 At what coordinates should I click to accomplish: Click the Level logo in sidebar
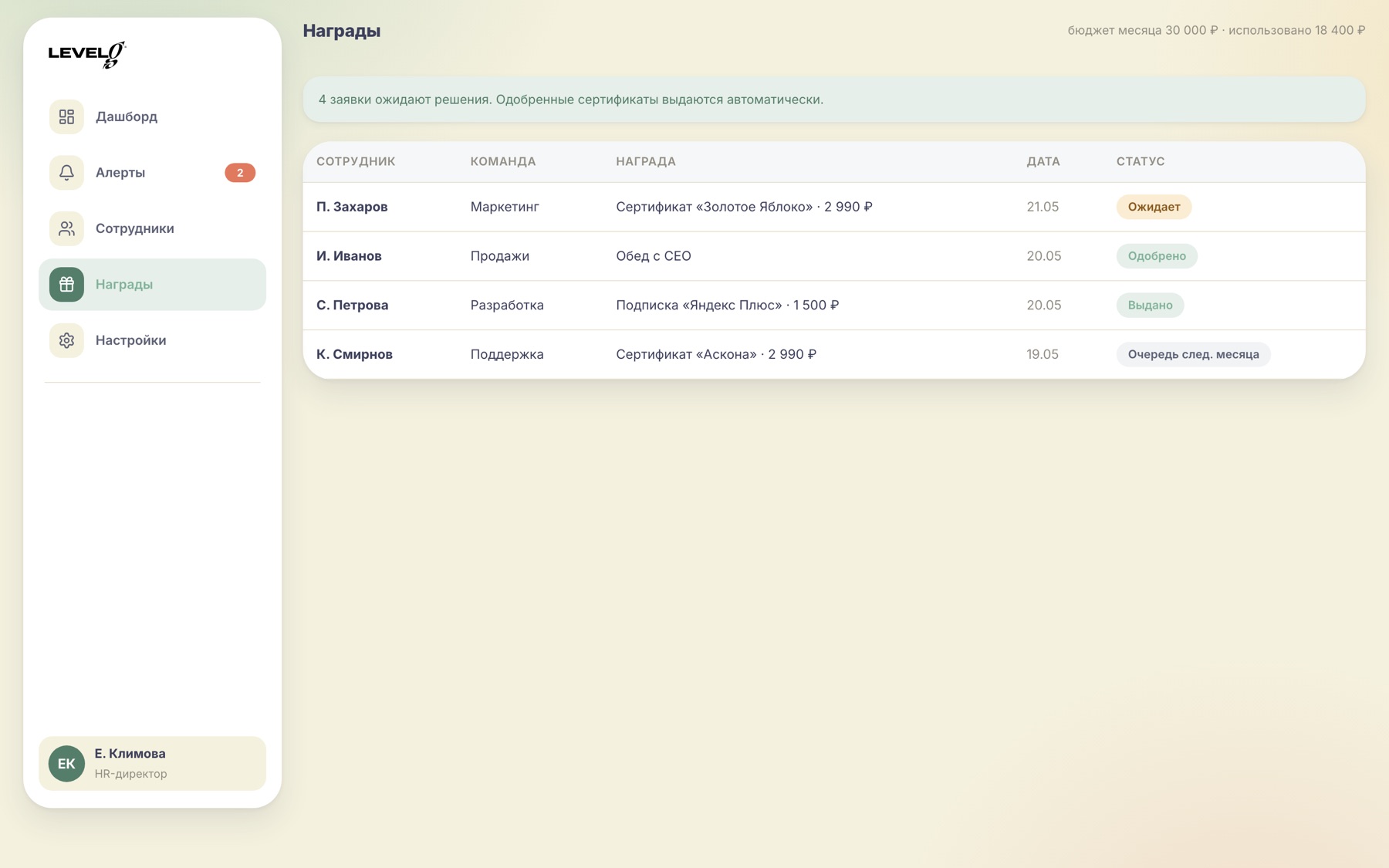point(87,55)
